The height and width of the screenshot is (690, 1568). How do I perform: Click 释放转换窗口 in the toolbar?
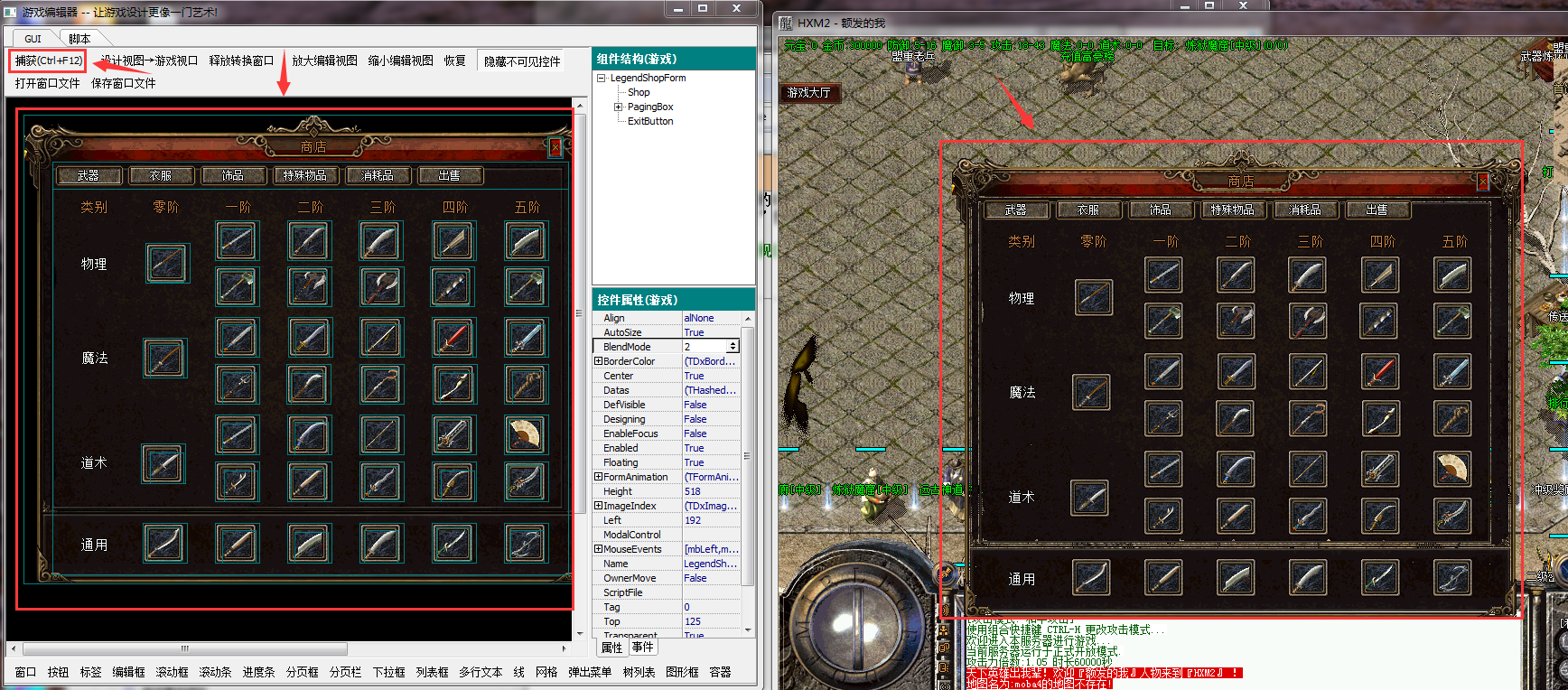[241, 61]
